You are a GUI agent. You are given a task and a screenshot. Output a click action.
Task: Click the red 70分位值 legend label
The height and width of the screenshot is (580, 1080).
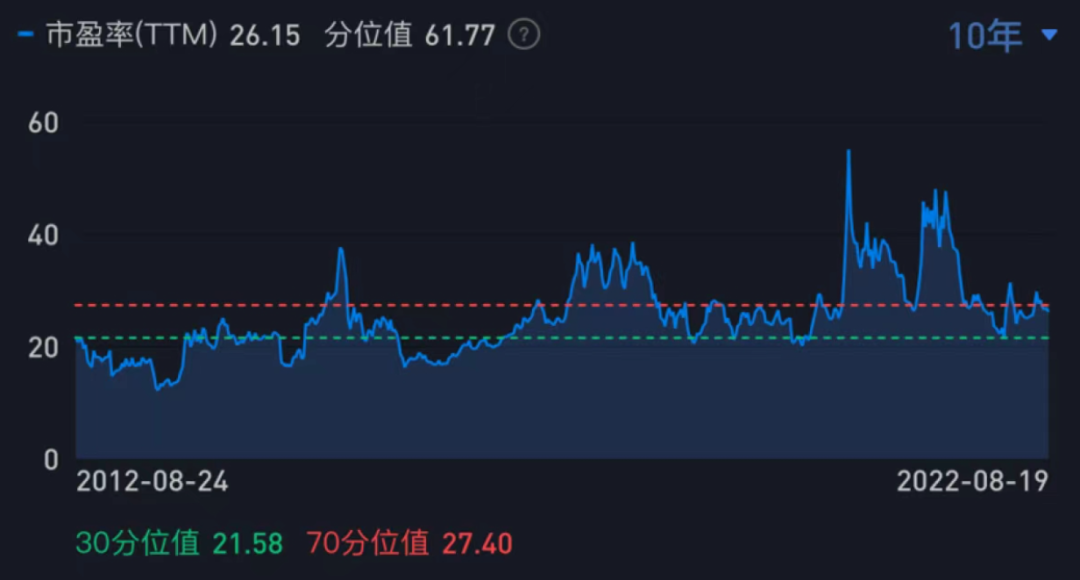click(368, 543)
